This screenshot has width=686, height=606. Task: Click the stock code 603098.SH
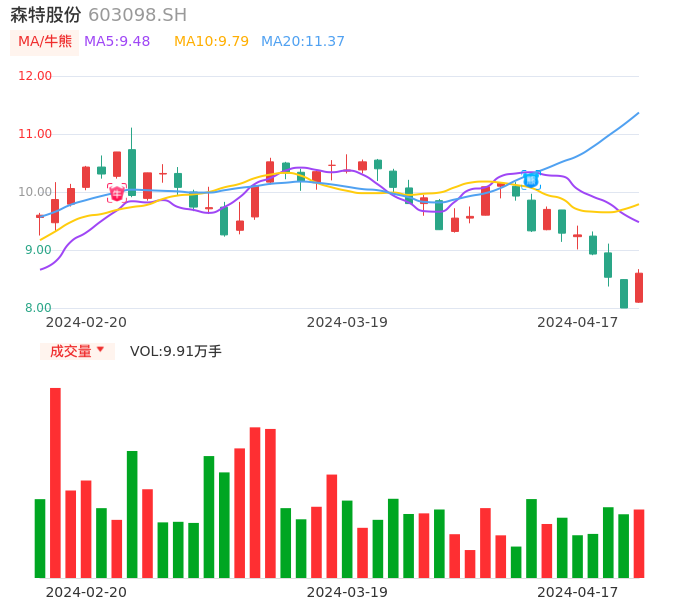(x=137, y=15)
